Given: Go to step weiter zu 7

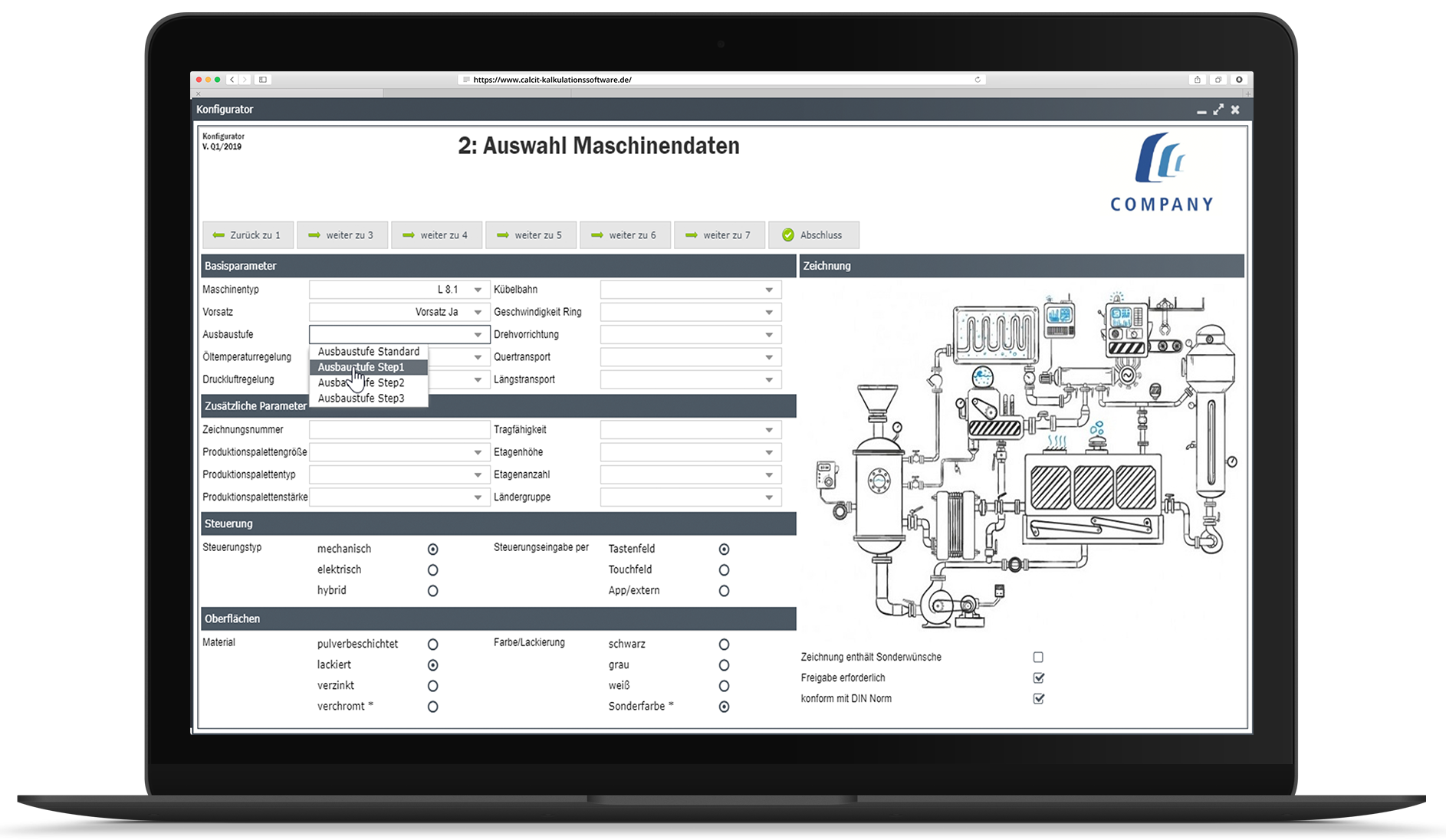Looking at the screenshot, I should [719, 235].
